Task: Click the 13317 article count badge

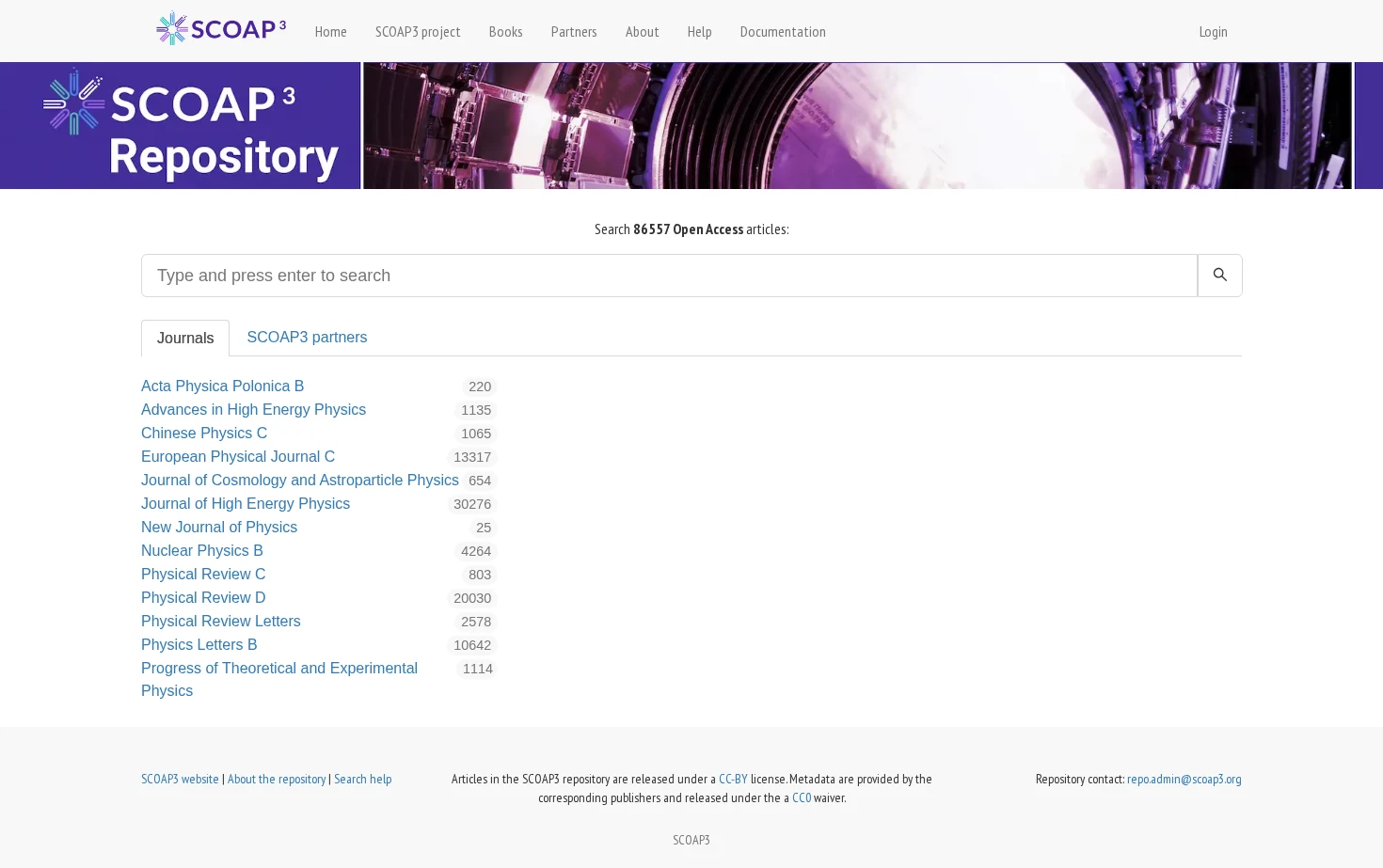Action: tap(472, 457)
